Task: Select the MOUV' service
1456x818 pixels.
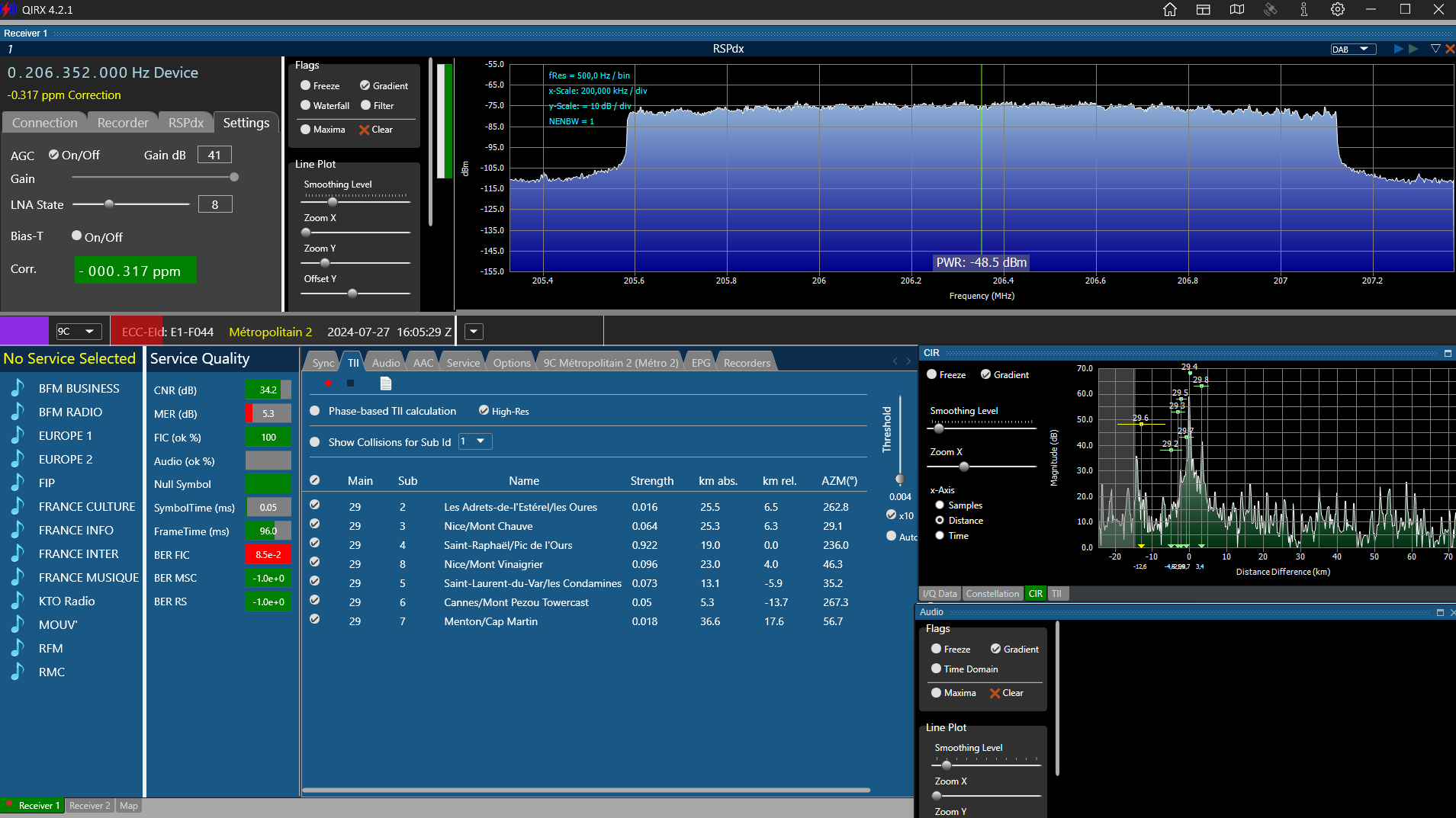Action: [x=58, y=625]
